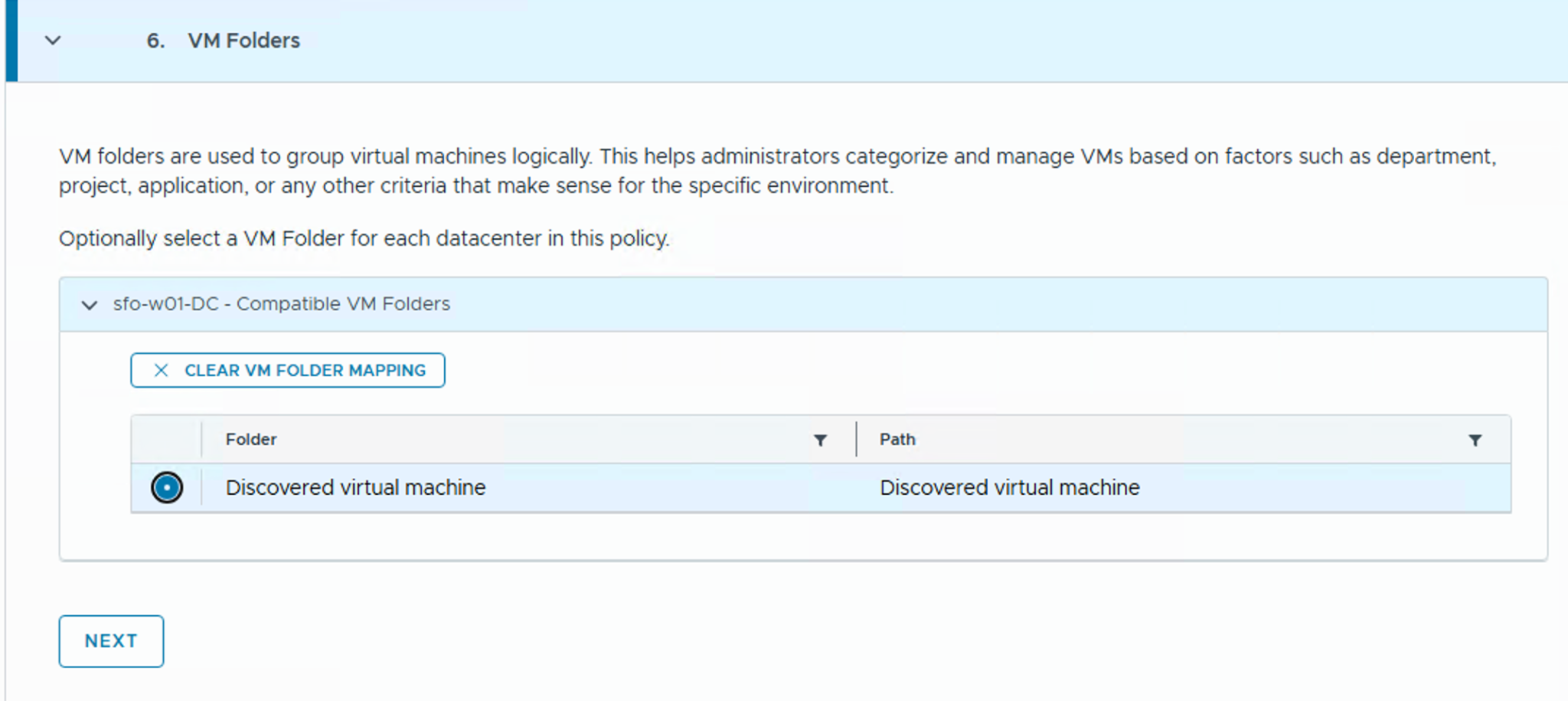Click the X icon in the clear mapping button

pos(161,371)
